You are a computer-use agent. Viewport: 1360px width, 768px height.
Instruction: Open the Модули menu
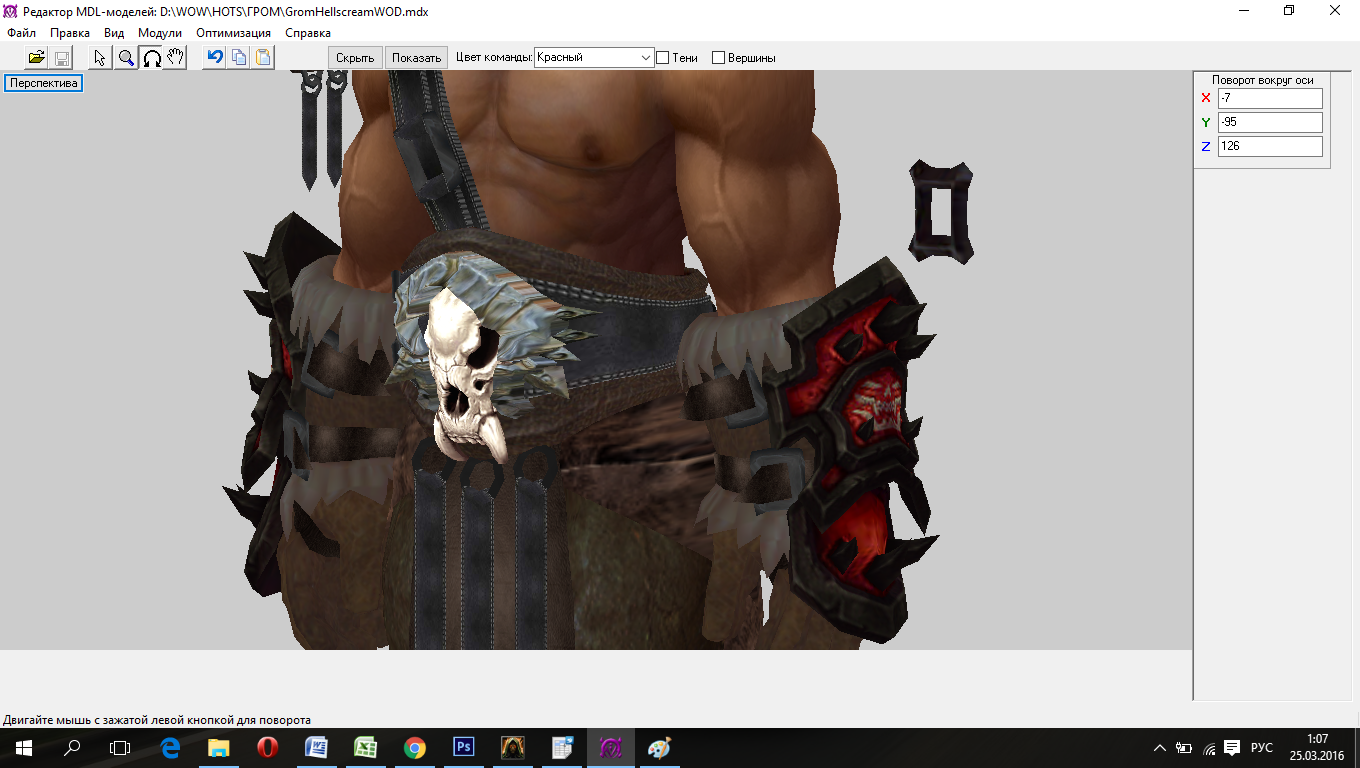coord(160,33)
